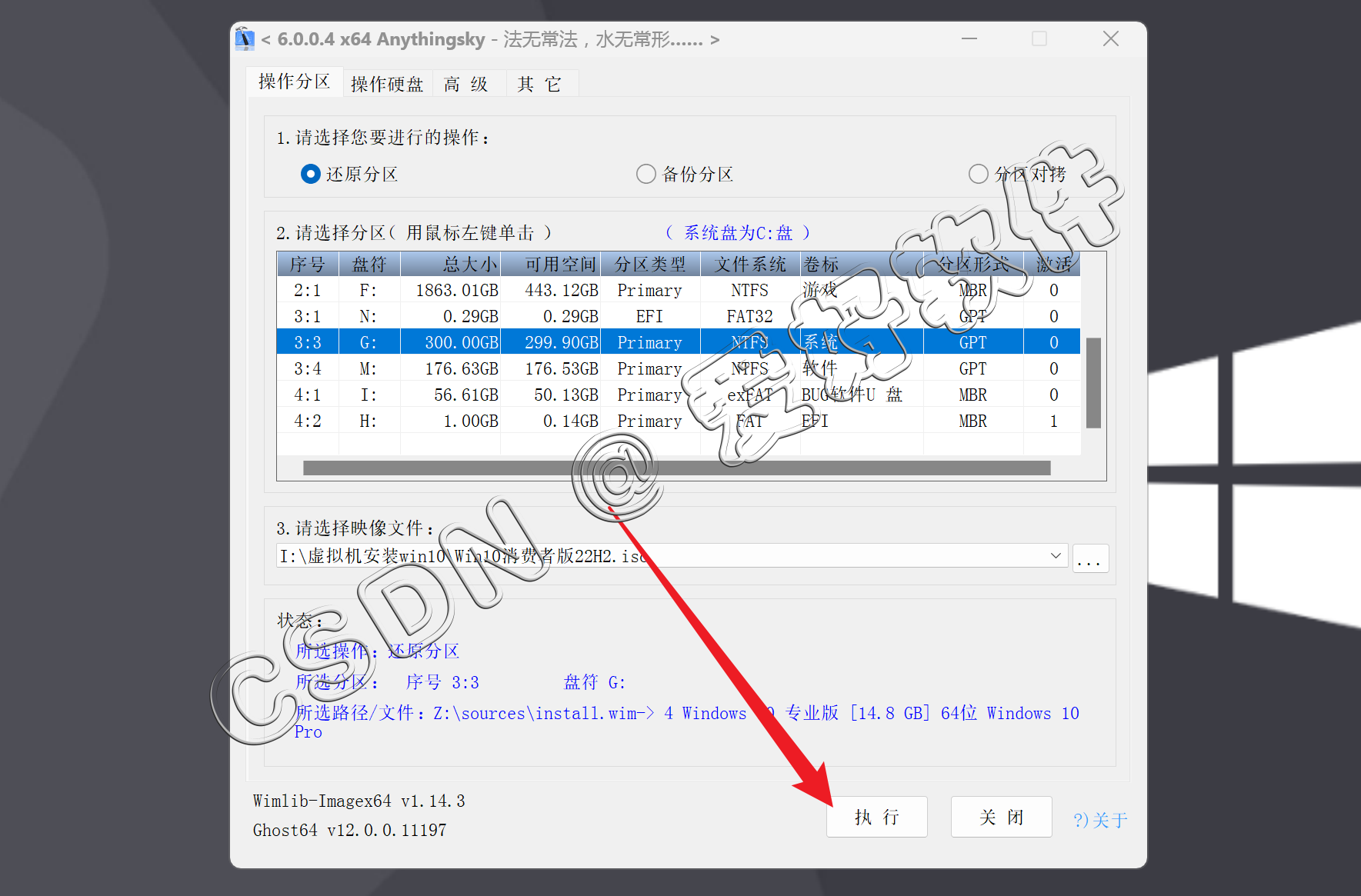Select the 还原分区 radio button

click(x=349, y=174)
